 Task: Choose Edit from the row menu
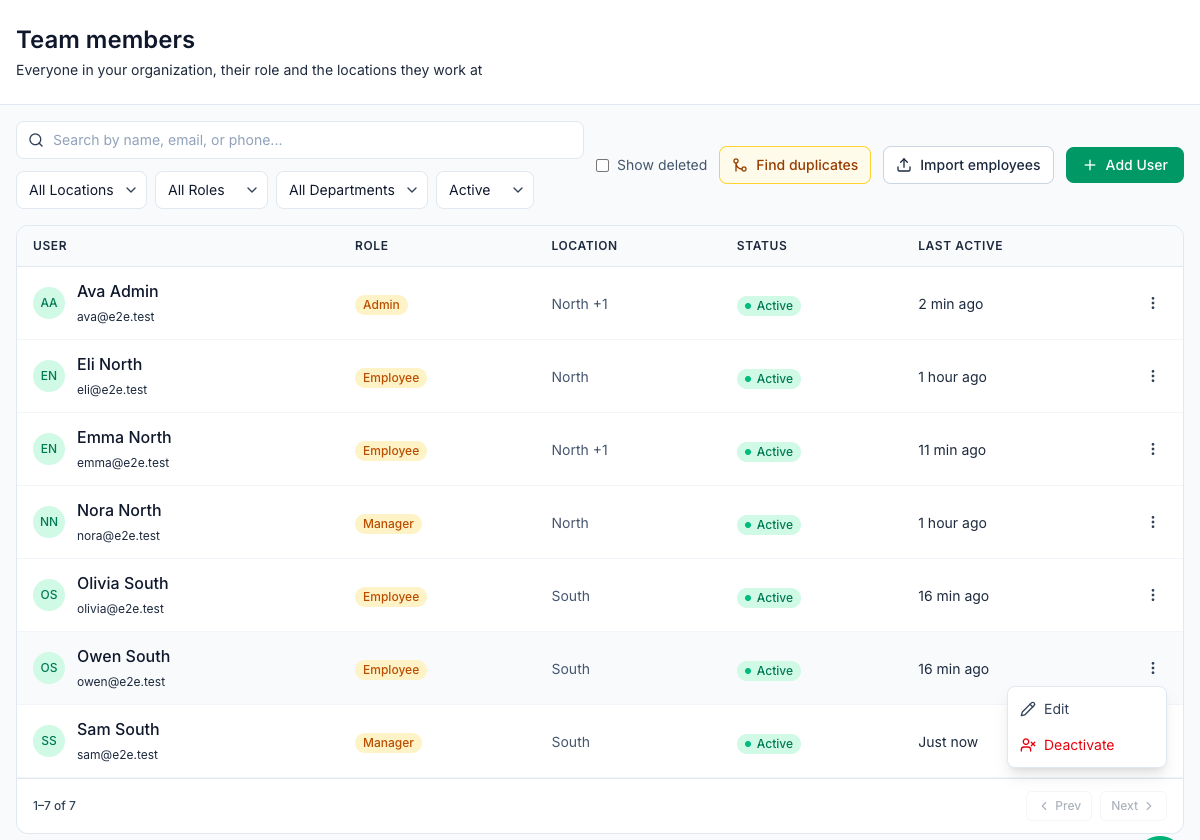click(1087, 709)
